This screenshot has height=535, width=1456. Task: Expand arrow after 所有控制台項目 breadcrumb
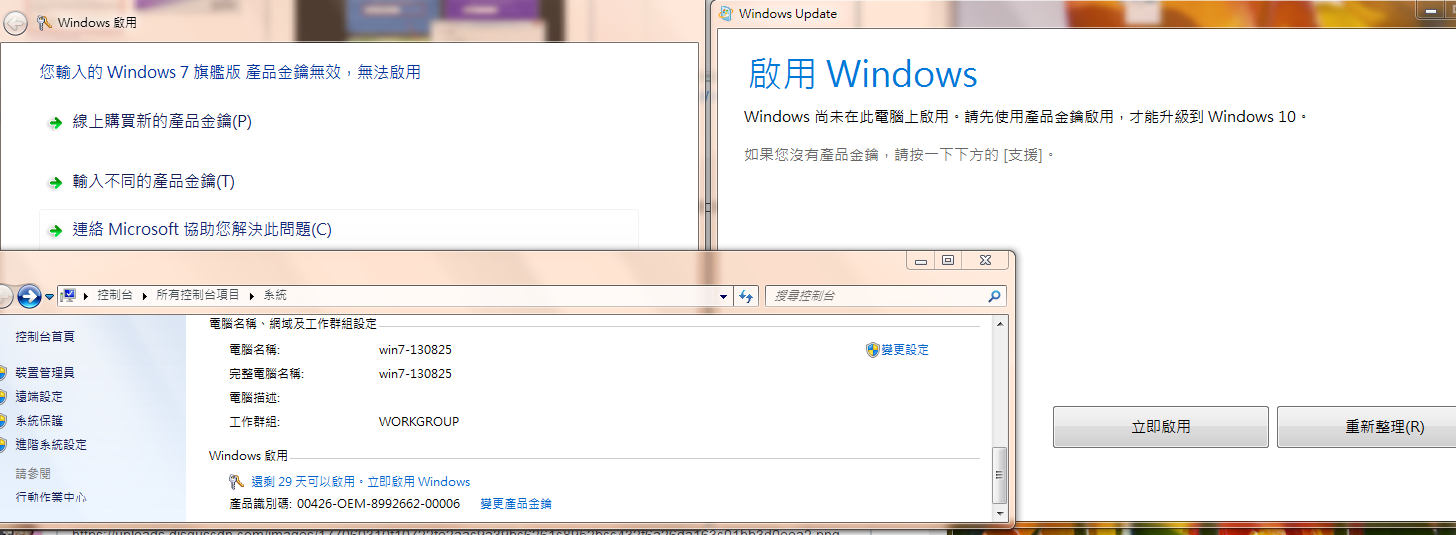coord(252,296)
